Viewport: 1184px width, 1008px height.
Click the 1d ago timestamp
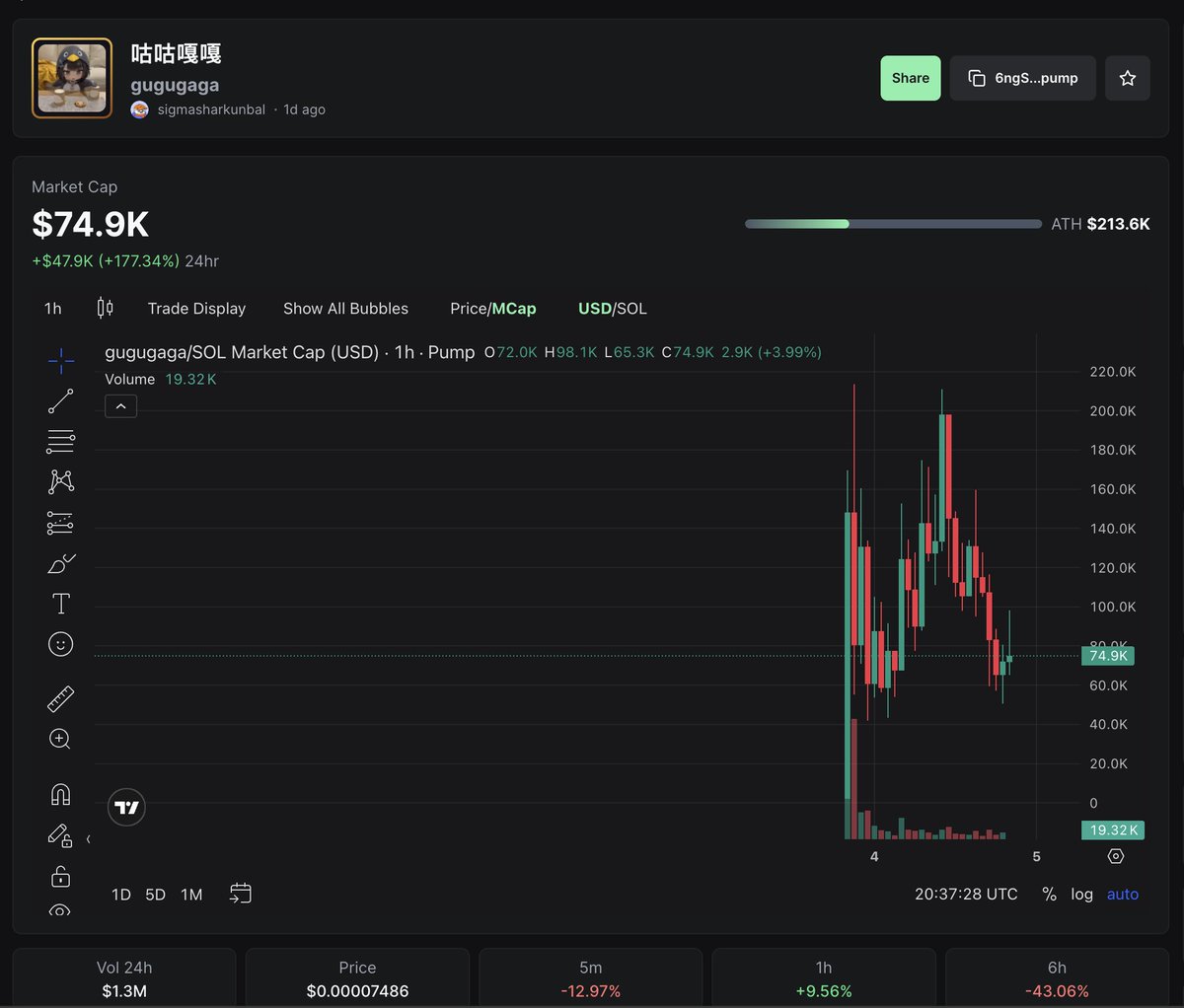tap(304, 109)
